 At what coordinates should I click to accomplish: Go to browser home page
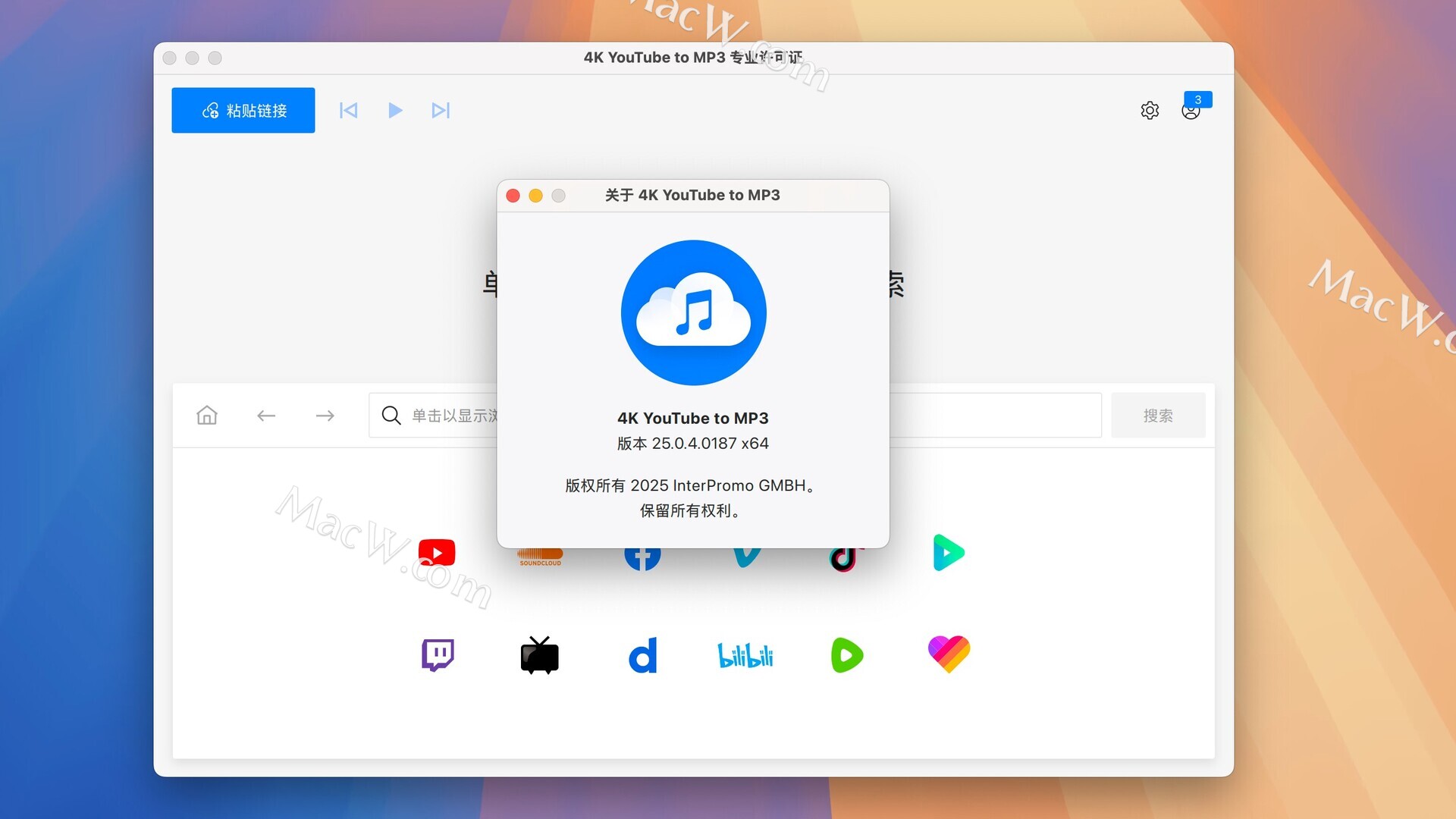coord(207,416)
